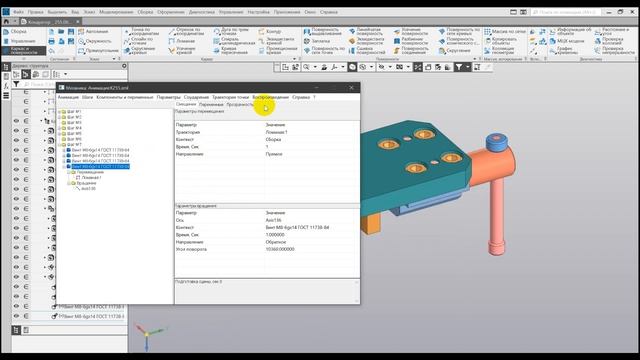Click the 10360.000000 rotation angle value

click(x=280, y=249)
